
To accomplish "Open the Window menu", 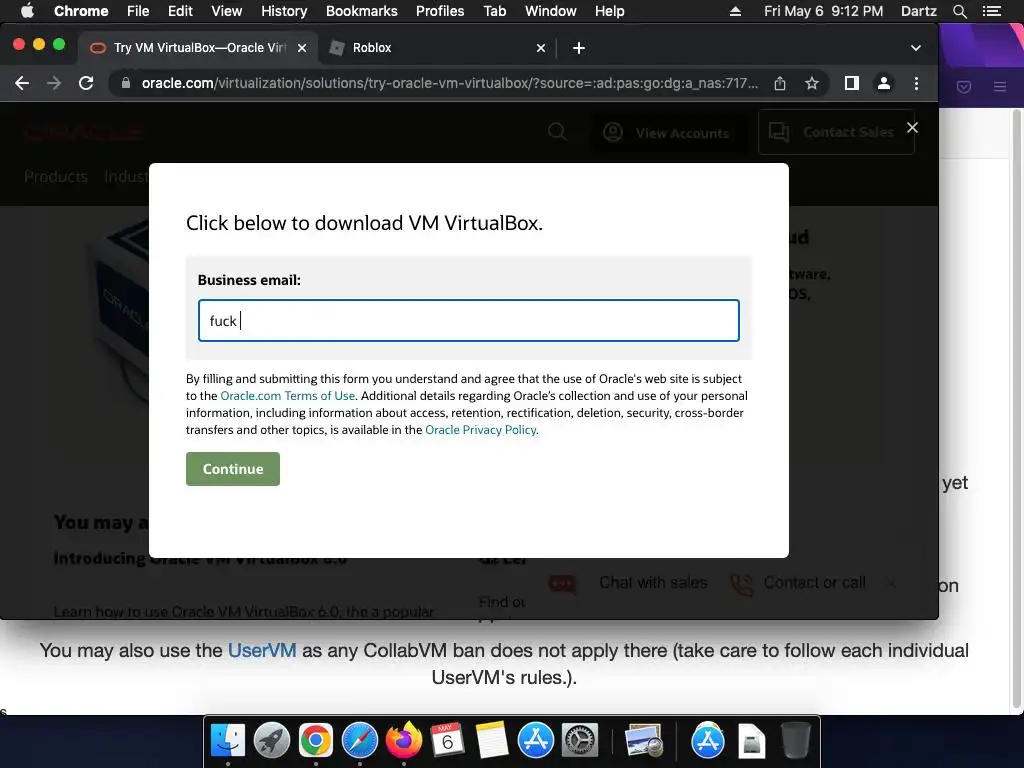I will pos(551,11).
